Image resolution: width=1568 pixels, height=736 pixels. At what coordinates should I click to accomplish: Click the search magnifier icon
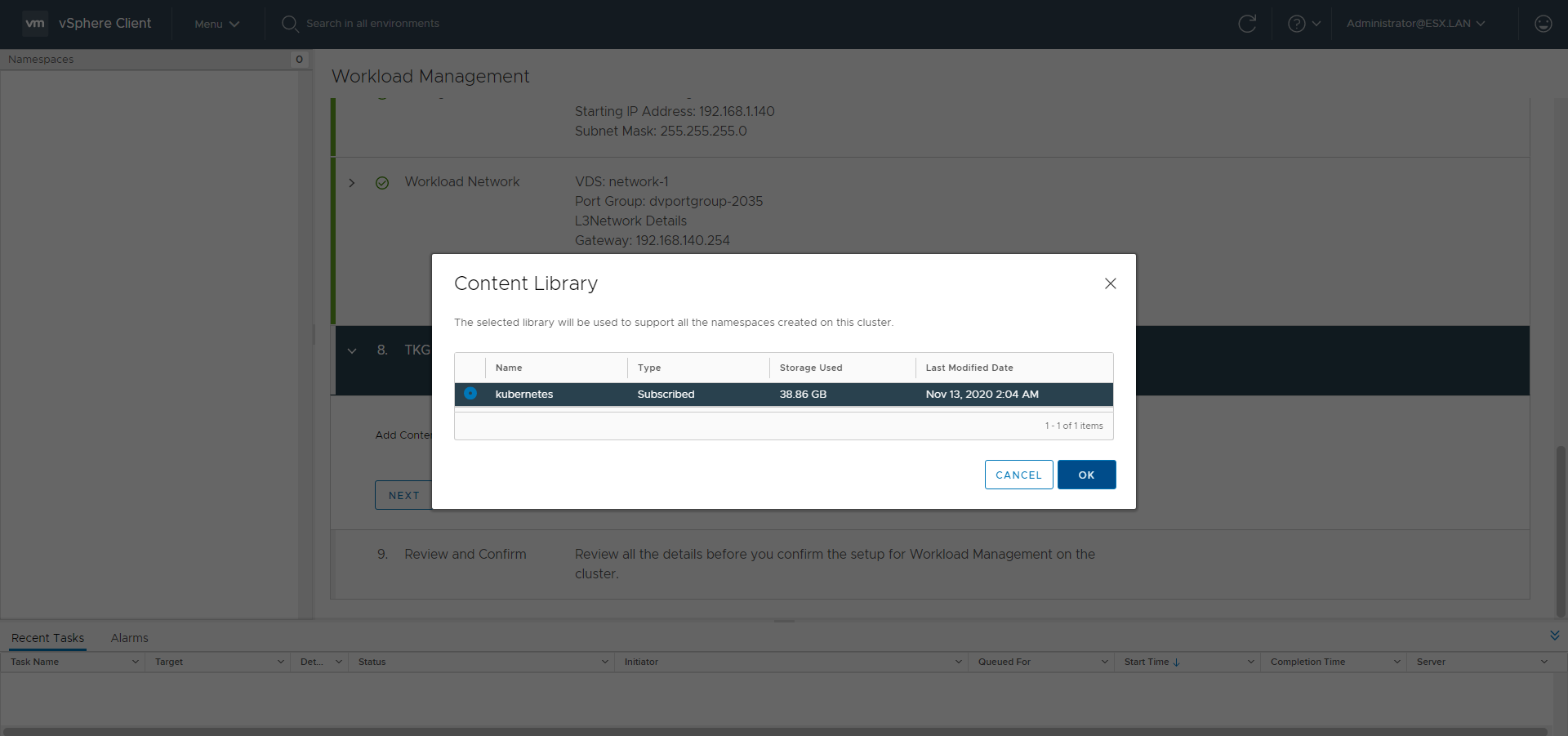(290, 24)
